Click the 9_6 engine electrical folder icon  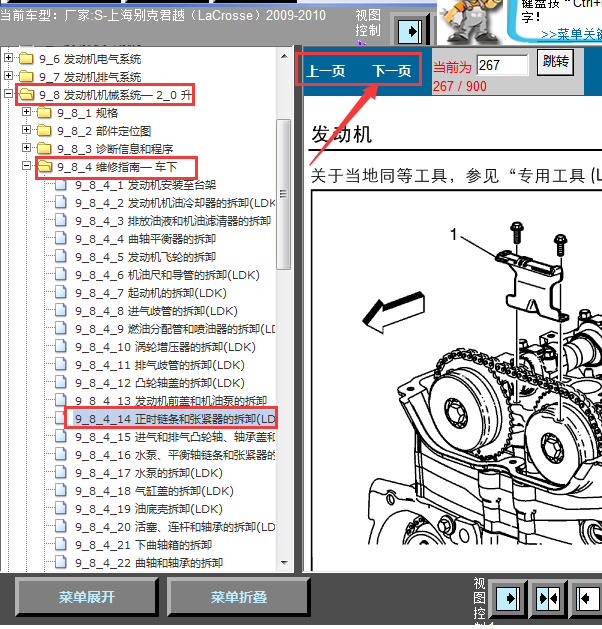26,59
